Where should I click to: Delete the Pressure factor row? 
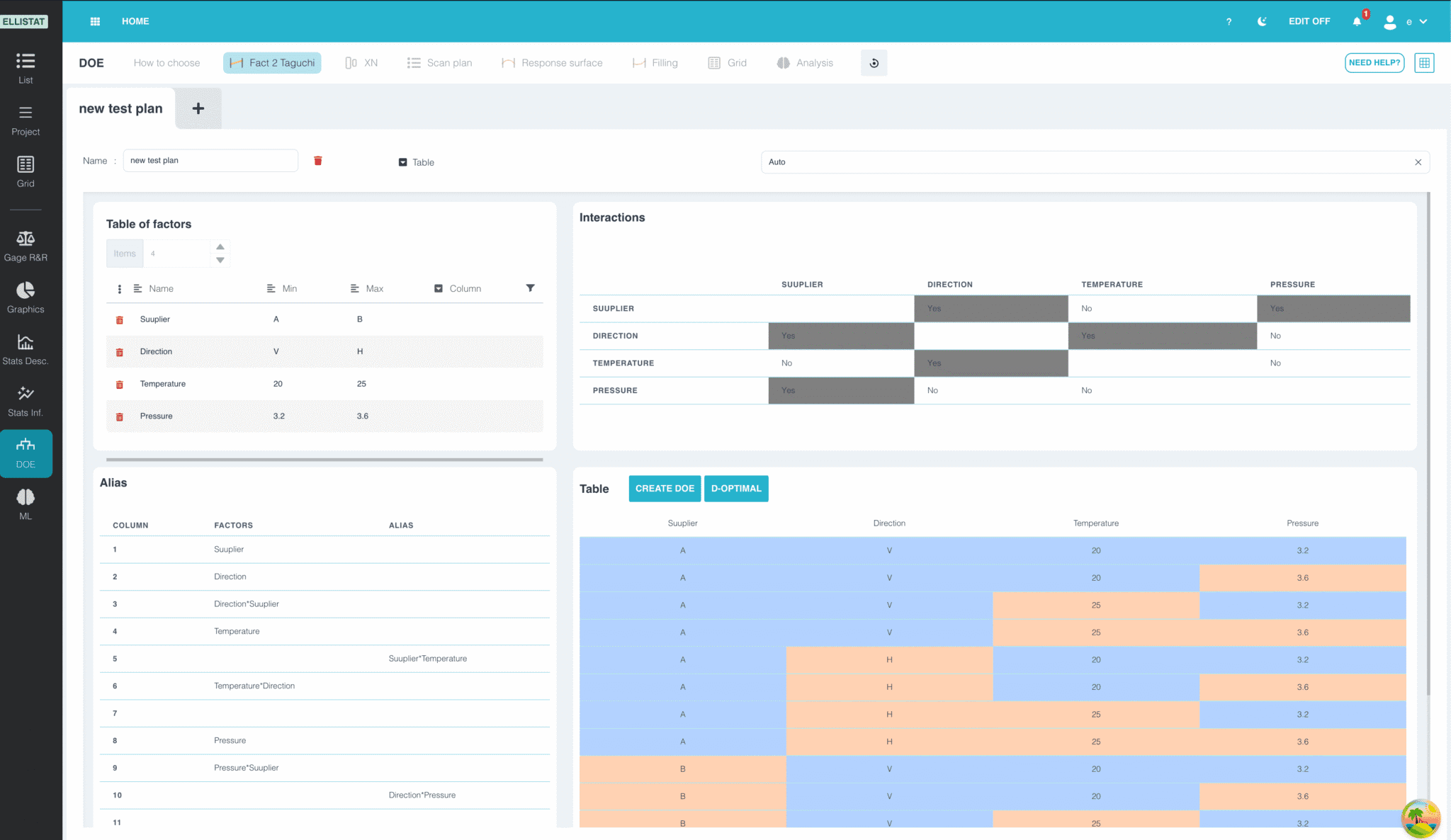coord(120,417)
